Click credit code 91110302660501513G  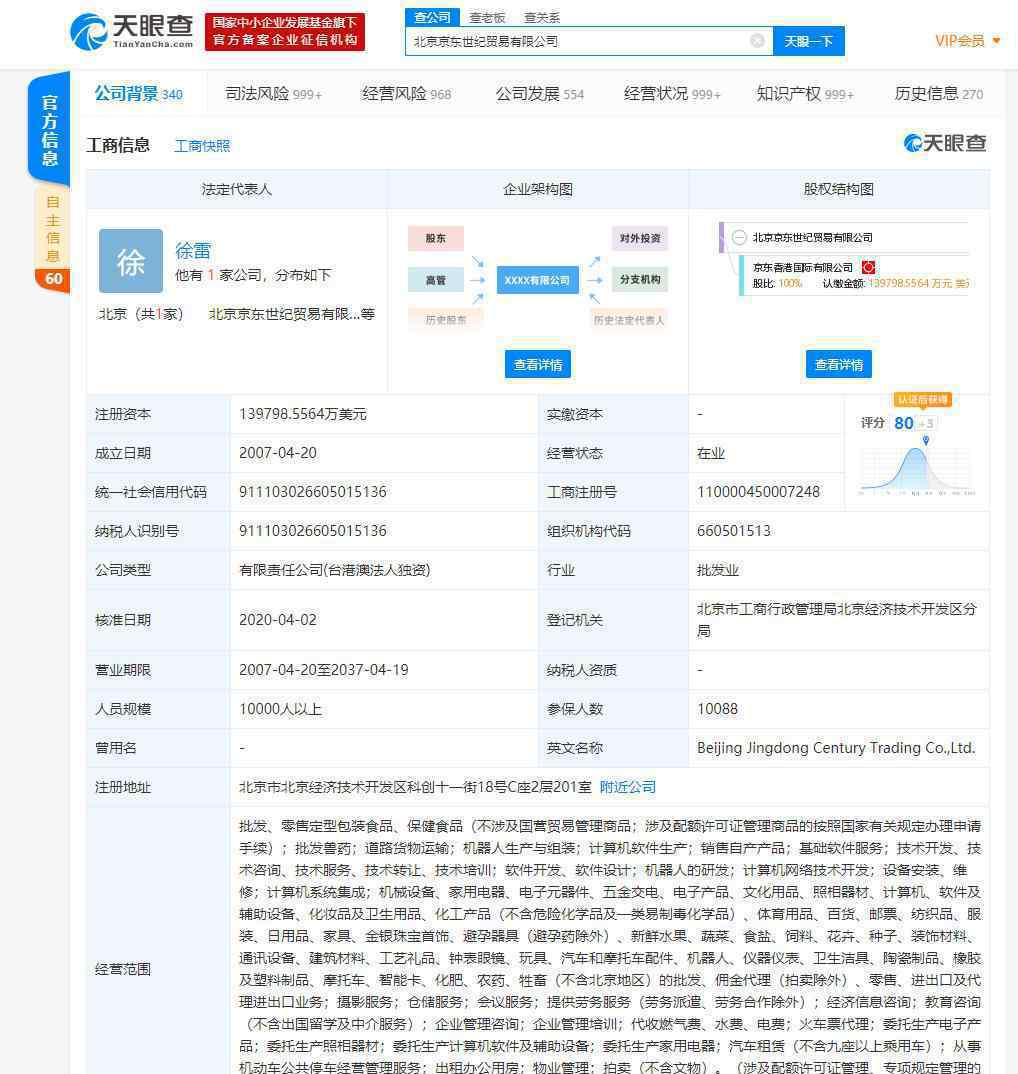pos(312,492)
